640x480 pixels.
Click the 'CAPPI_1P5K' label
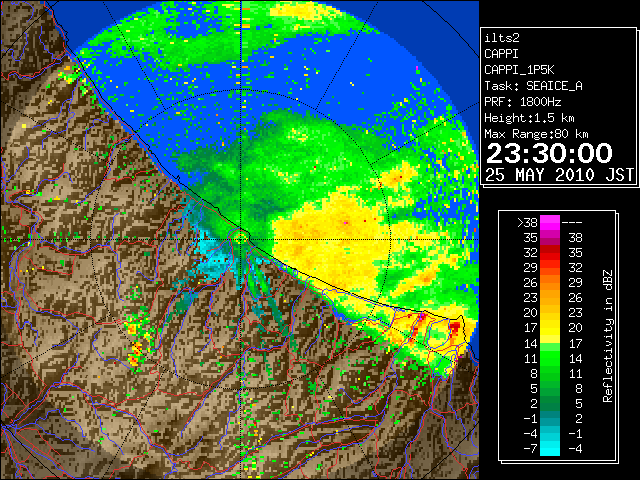[519, 70]
